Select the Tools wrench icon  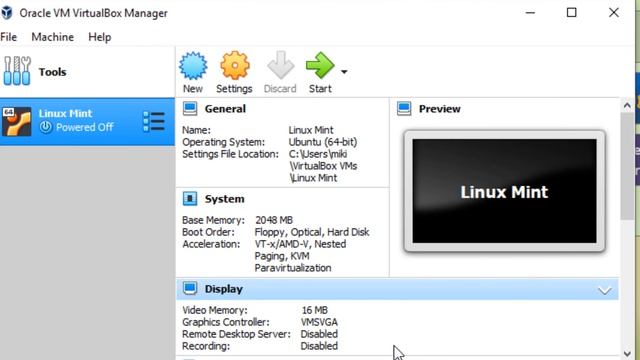(17, 71)
